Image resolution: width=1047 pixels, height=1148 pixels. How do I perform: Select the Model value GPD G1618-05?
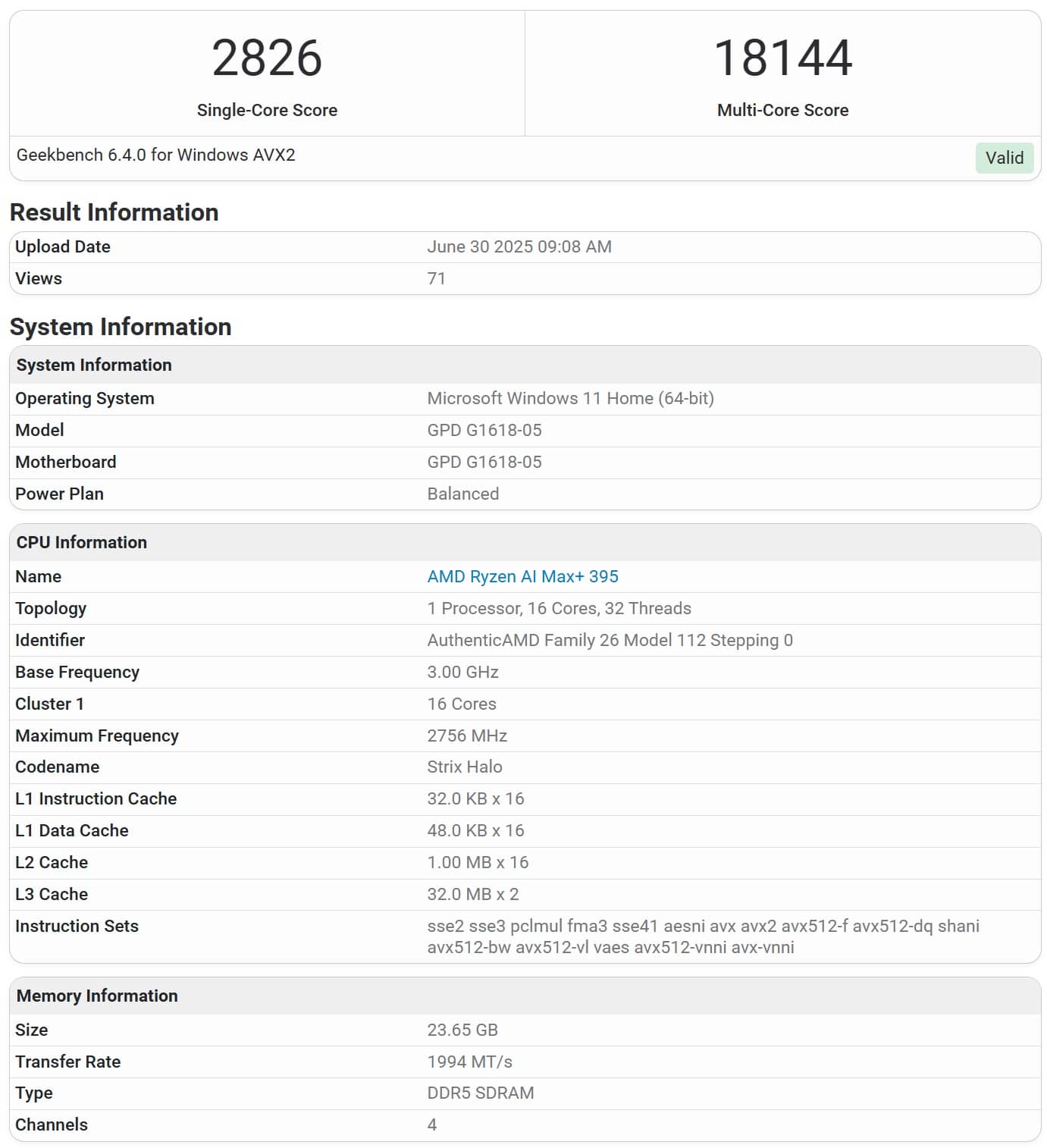click(x=484, y=430)
